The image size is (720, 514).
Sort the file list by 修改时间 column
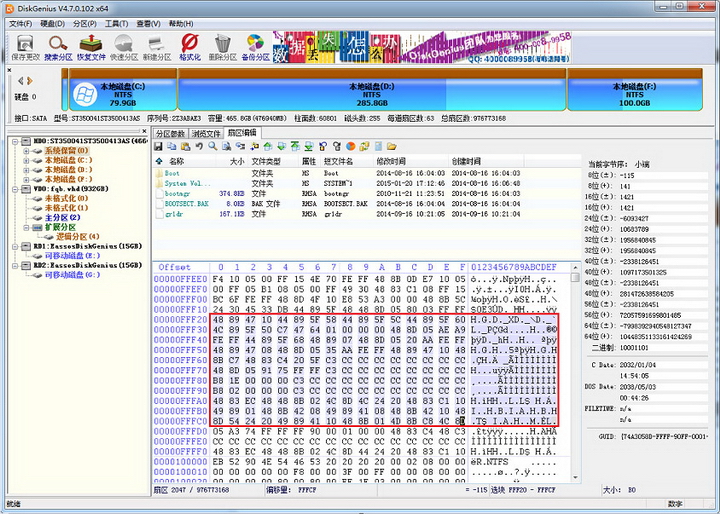pyautogui.click(x=392, y=161)
